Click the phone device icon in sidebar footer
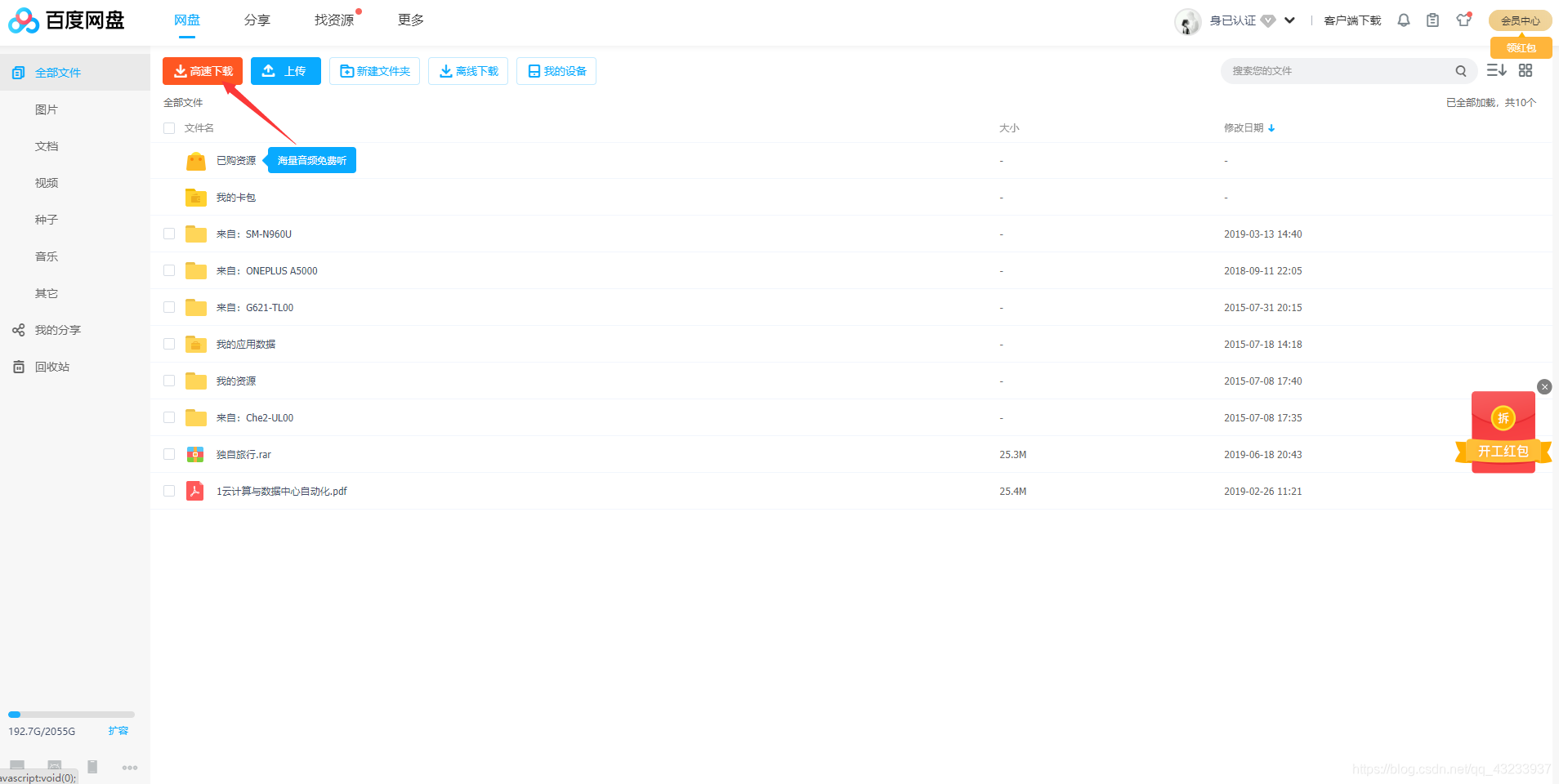Screen dimensions: 1559x784 point(92,767)
